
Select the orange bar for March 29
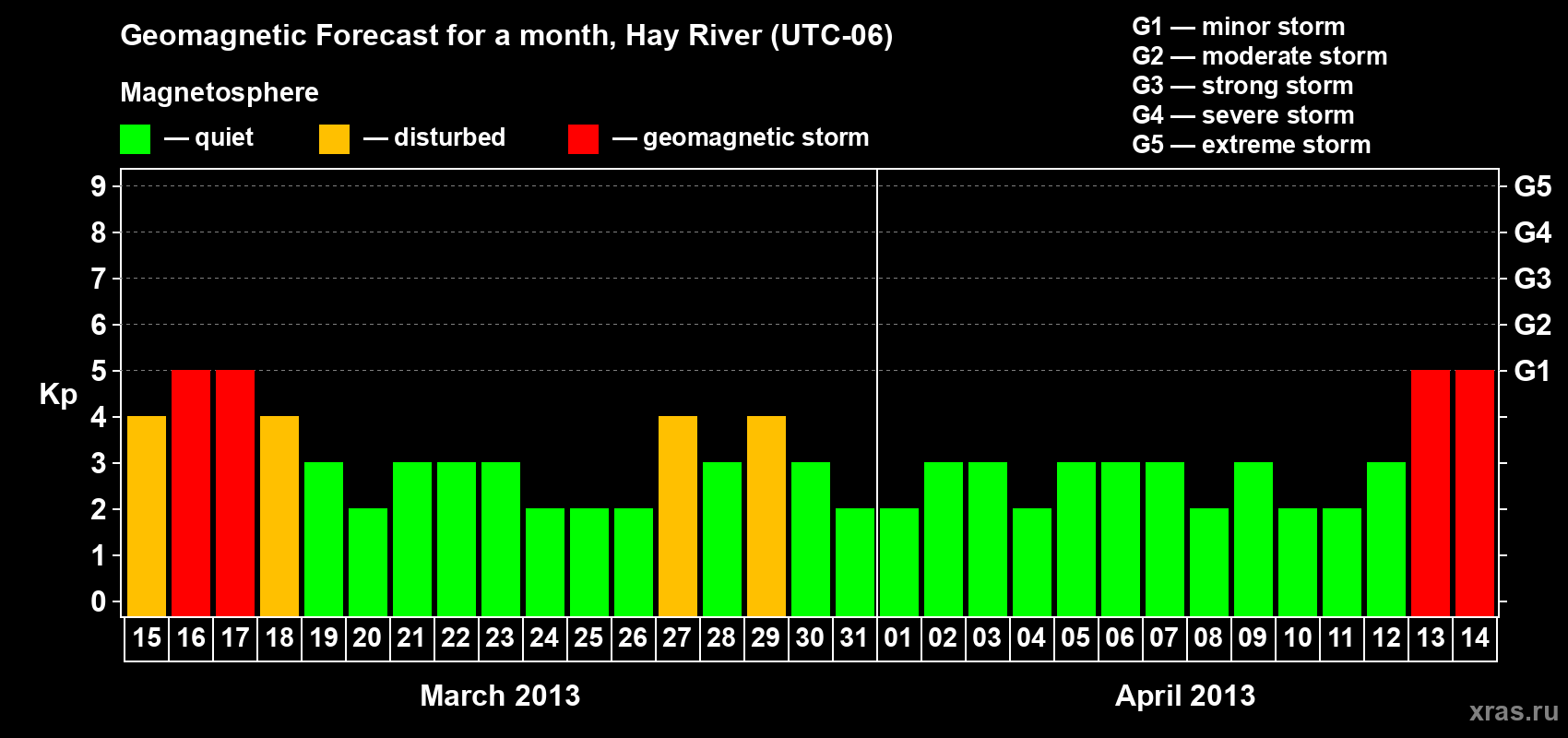click(x=766, y=516)
